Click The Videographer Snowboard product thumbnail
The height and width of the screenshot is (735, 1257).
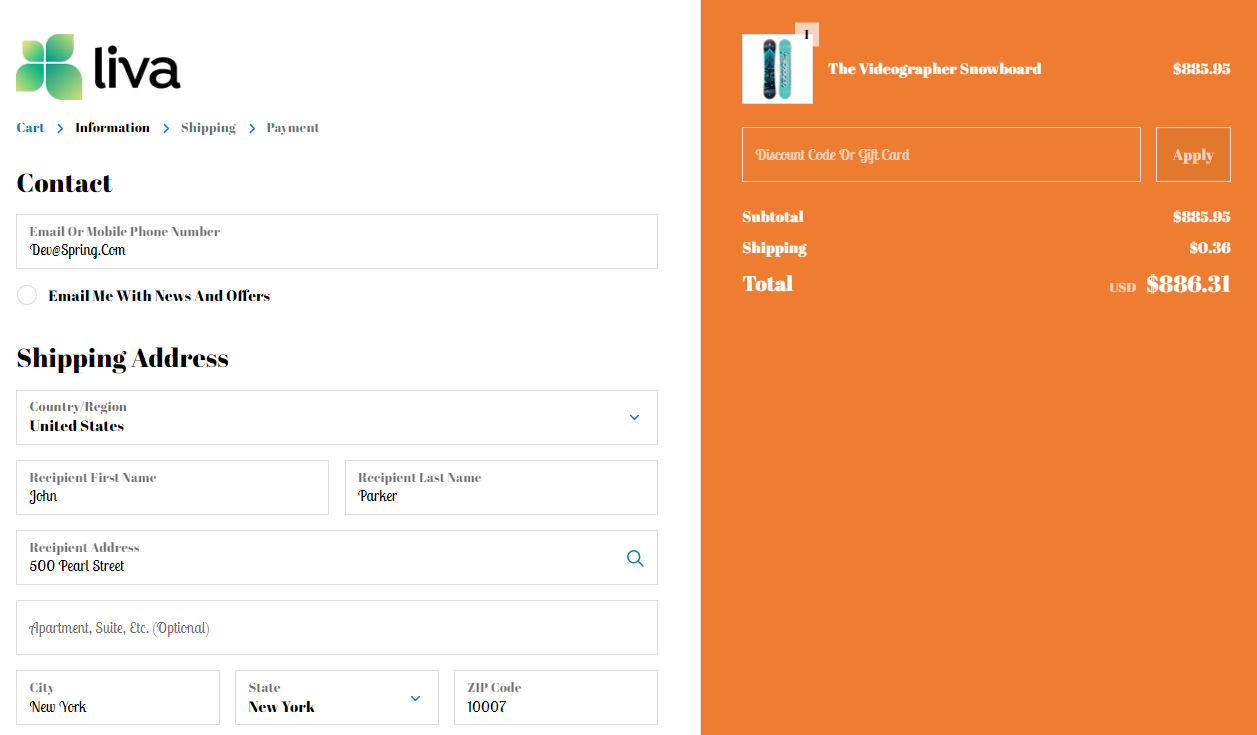pyautogui.click(x=777, y=69)
